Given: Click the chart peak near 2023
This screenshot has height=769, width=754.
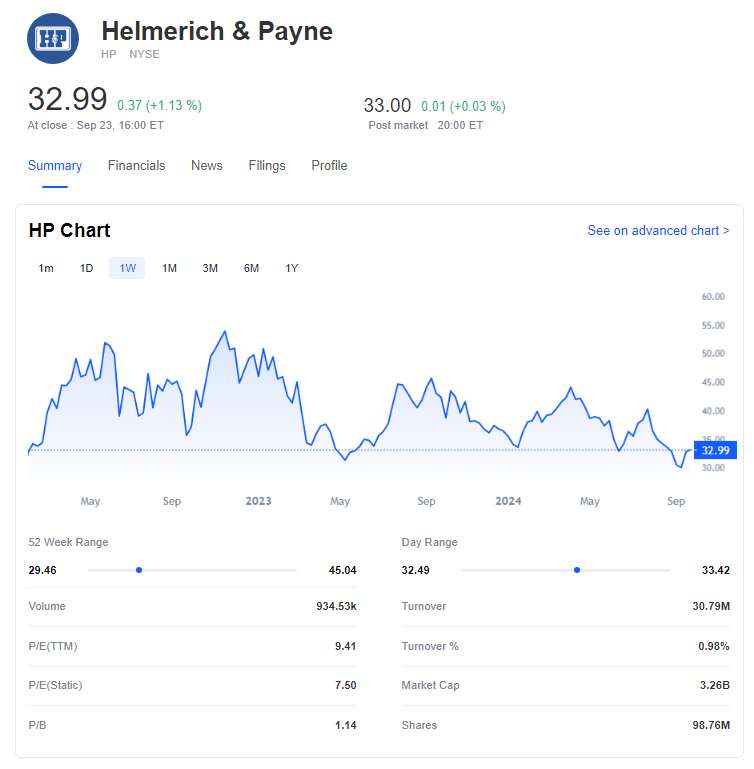Looking at the screenshot, I should (224, 332).
